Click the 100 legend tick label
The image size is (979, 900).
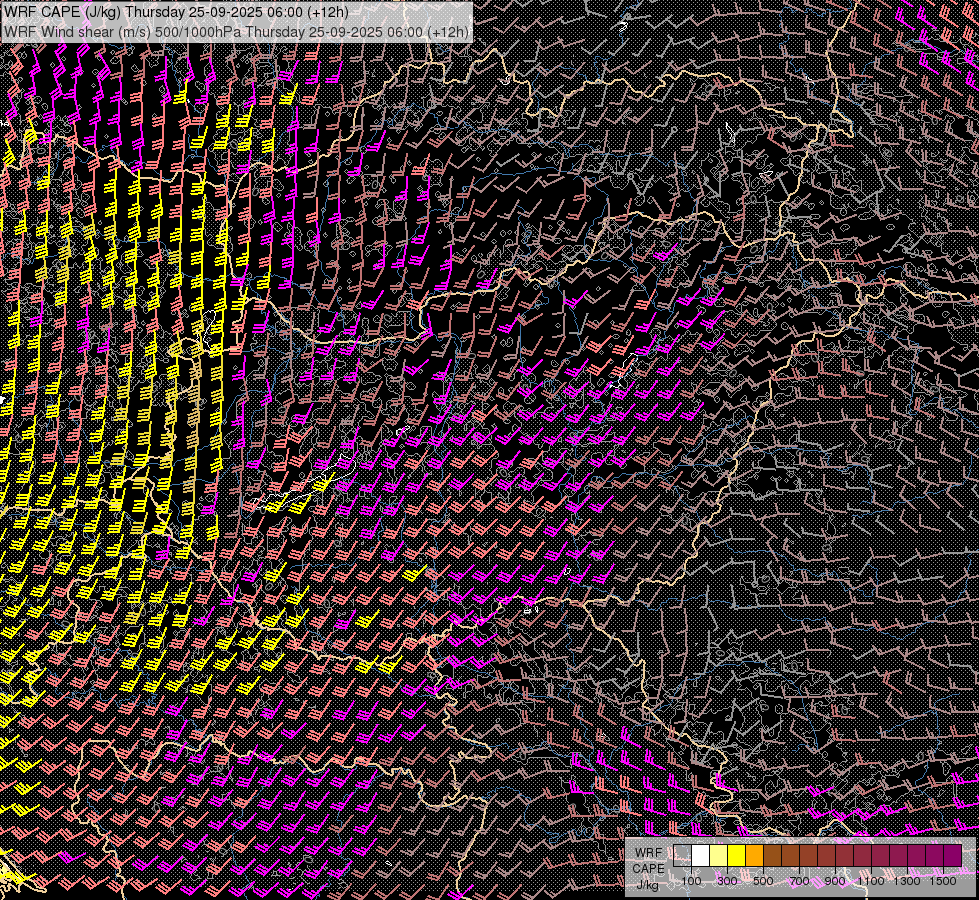[x=692, y=881]
